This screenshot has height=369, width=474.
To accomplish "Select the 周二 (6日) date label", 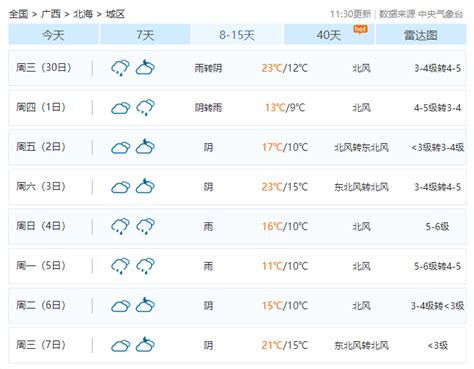I will pyautogui.click(x=41, y=306).
